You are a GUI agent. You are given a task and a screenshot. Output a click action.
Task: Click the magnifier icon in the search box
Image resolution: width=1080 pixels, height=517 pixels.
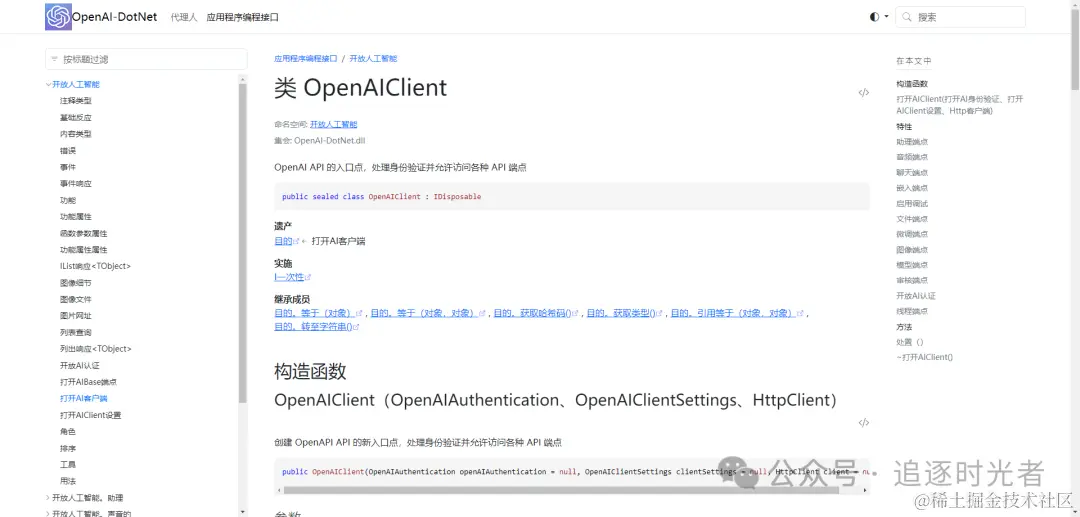coord(908,17)
